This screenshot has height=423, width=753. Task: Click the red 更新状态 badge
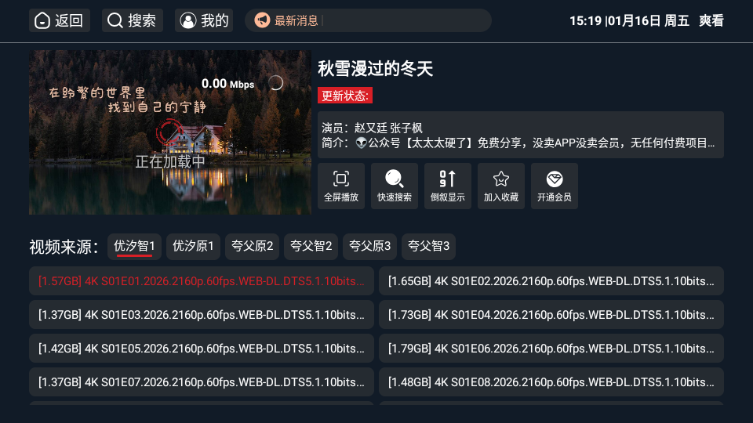pos(345,96)
